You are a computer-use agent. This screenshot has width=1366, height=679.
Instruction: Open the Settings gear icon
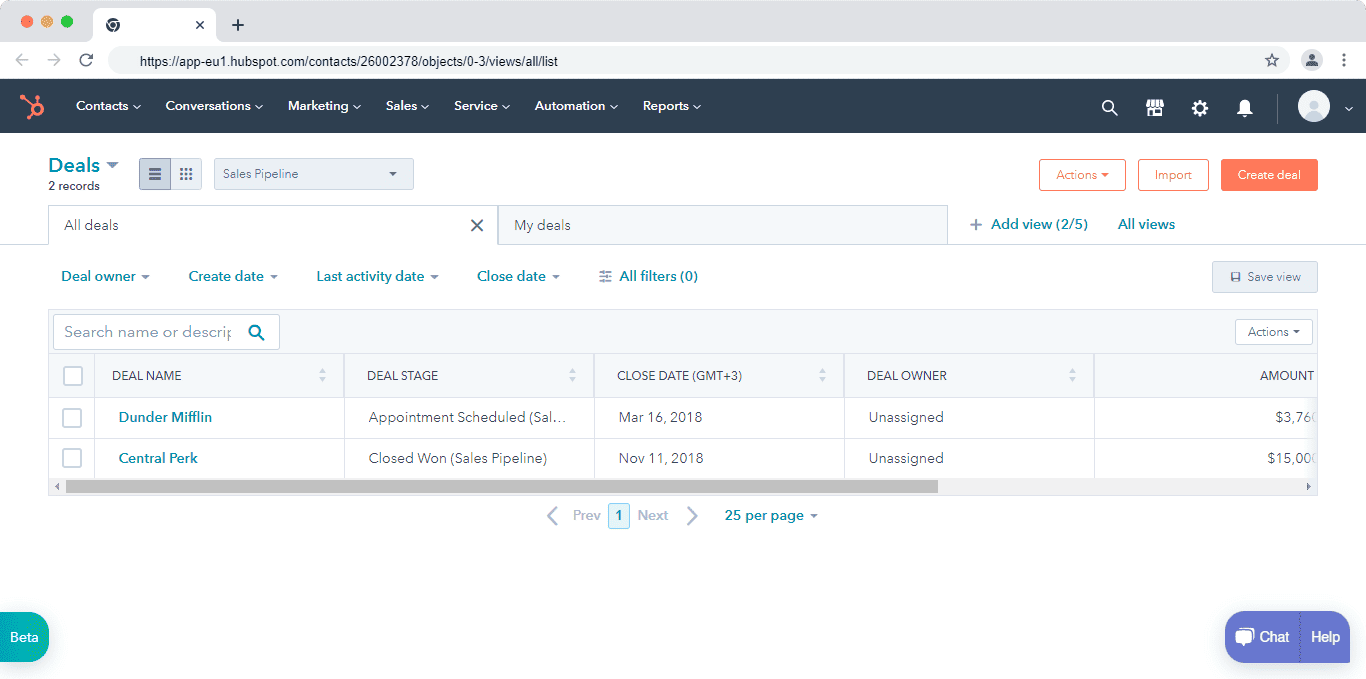1200,107
